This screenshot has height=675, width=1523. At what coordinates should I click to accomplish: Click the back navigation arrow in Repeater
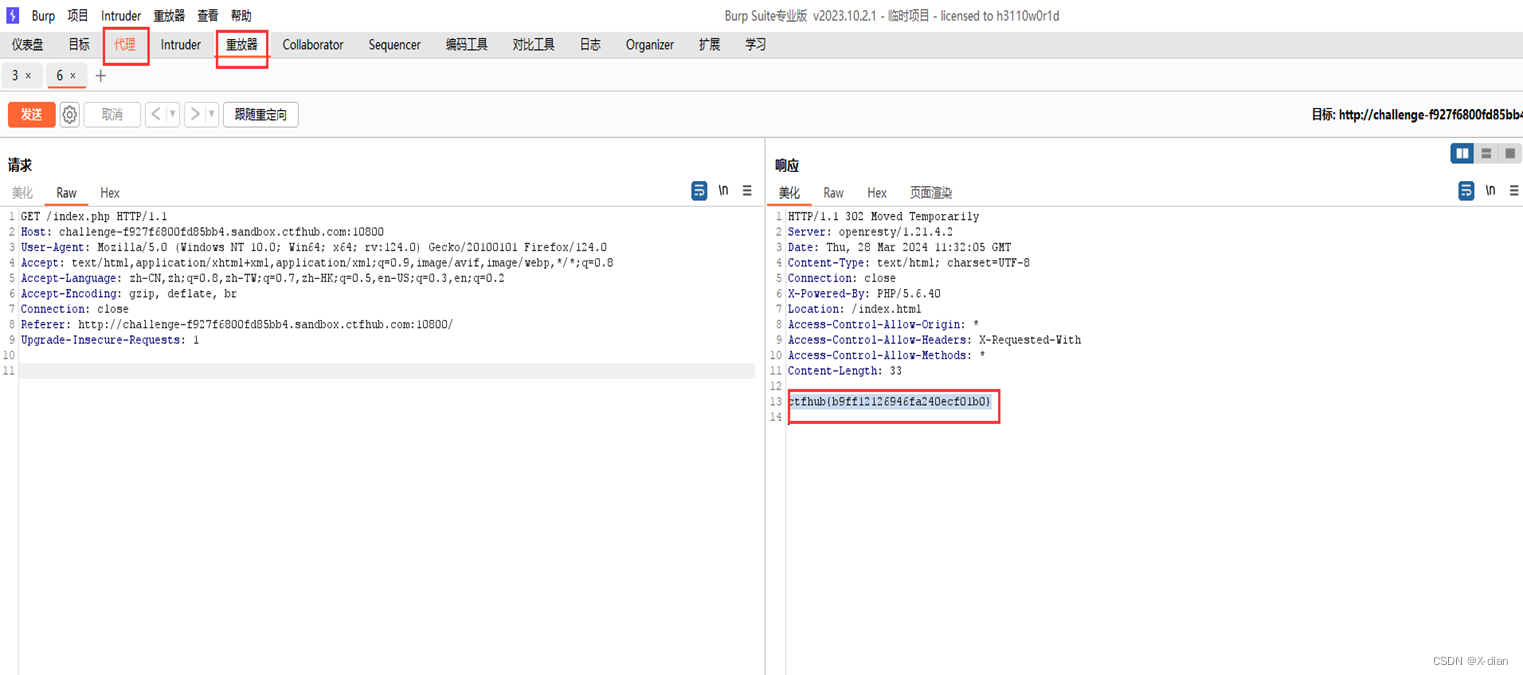[156, 114]
